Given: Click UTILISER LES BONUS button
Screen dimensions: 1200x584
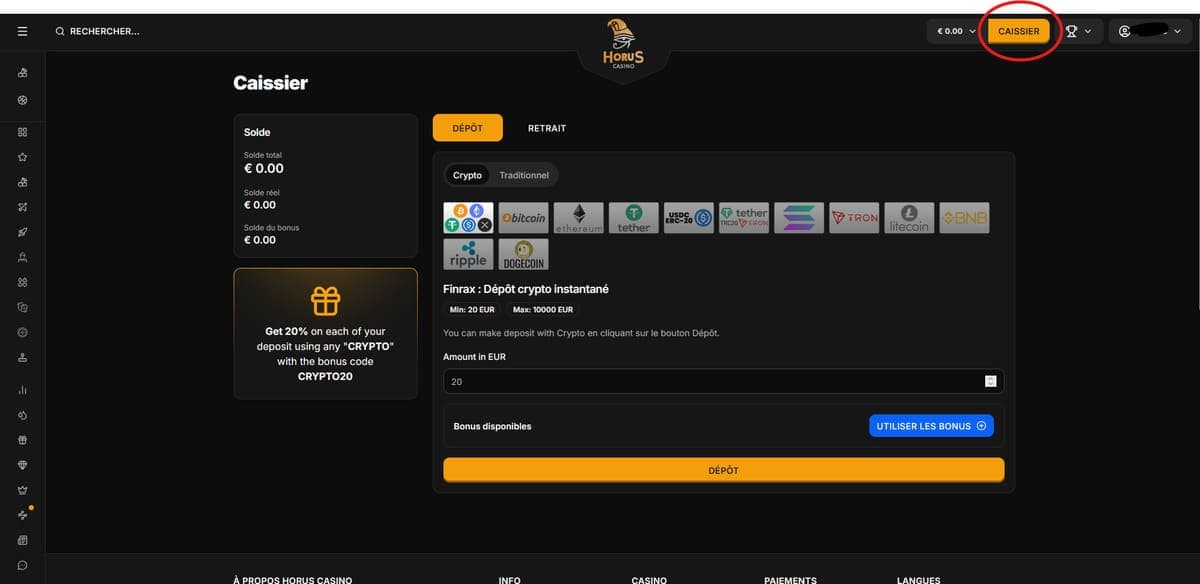Looking at the screenshot, I should (931, 426).
